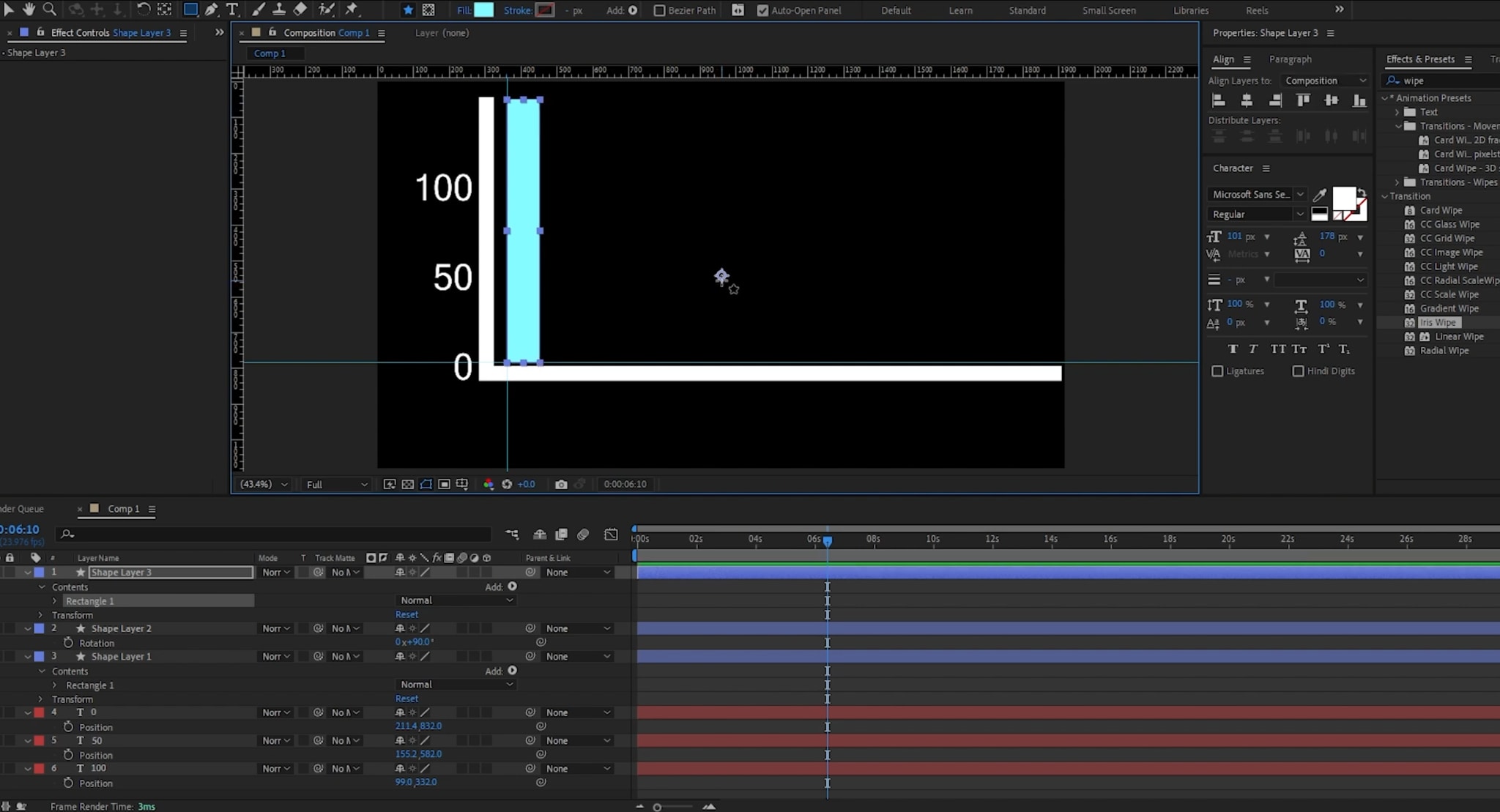
Task: Open the Fill color swatch
Action: point(485,10)
